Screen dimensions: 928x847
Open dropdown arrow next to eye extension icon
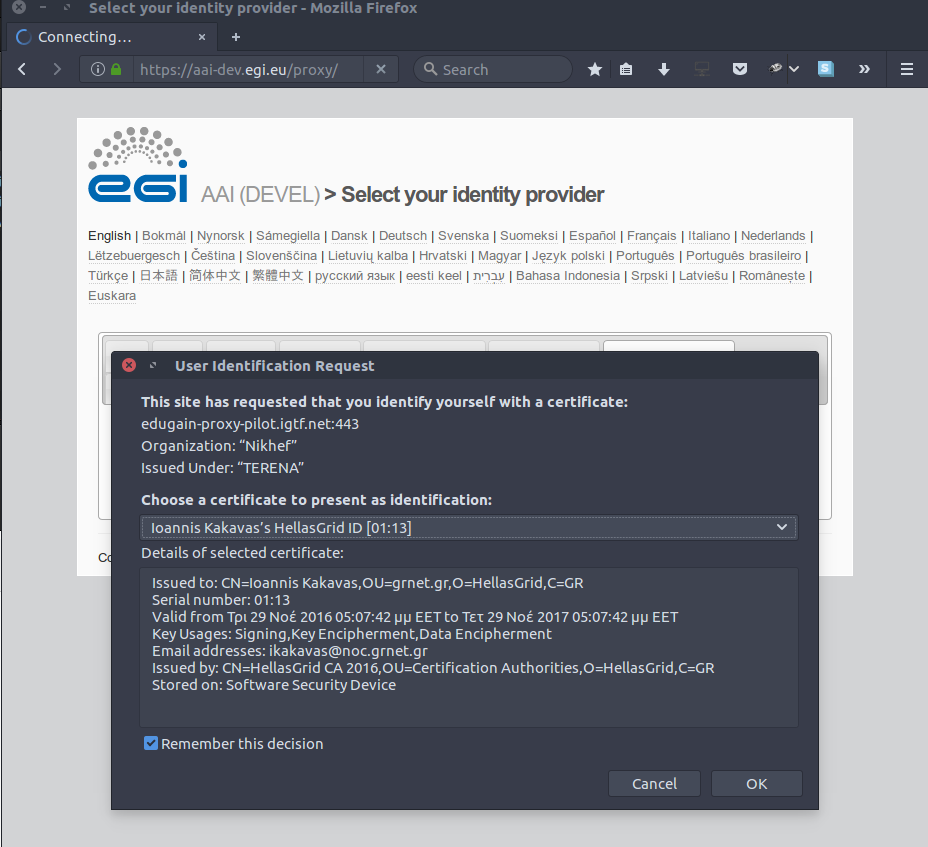click(x=794, y=69)
